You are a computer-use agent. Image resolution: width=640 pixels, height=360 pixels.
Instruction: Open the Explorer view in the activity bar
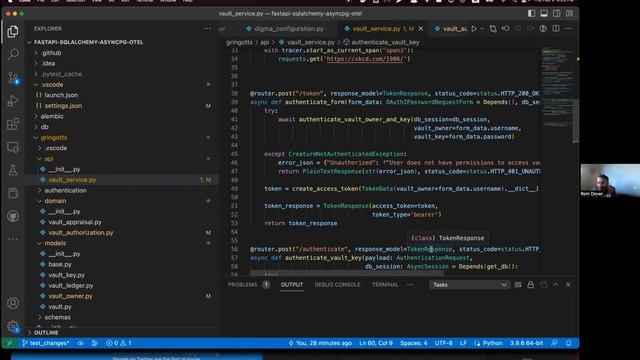[13, 31]
